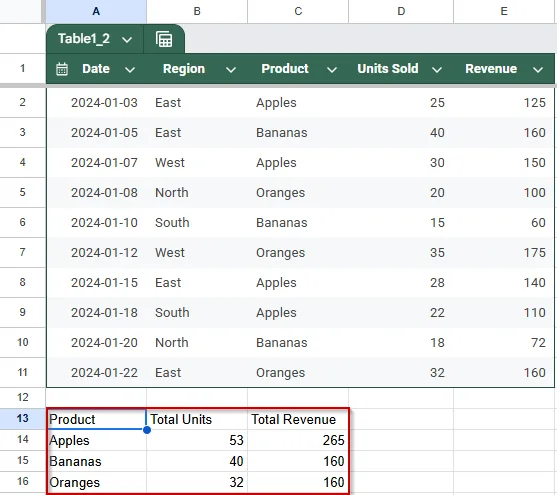Select revenue value 100
Screen dimensions: 557x495
(504, 192)
